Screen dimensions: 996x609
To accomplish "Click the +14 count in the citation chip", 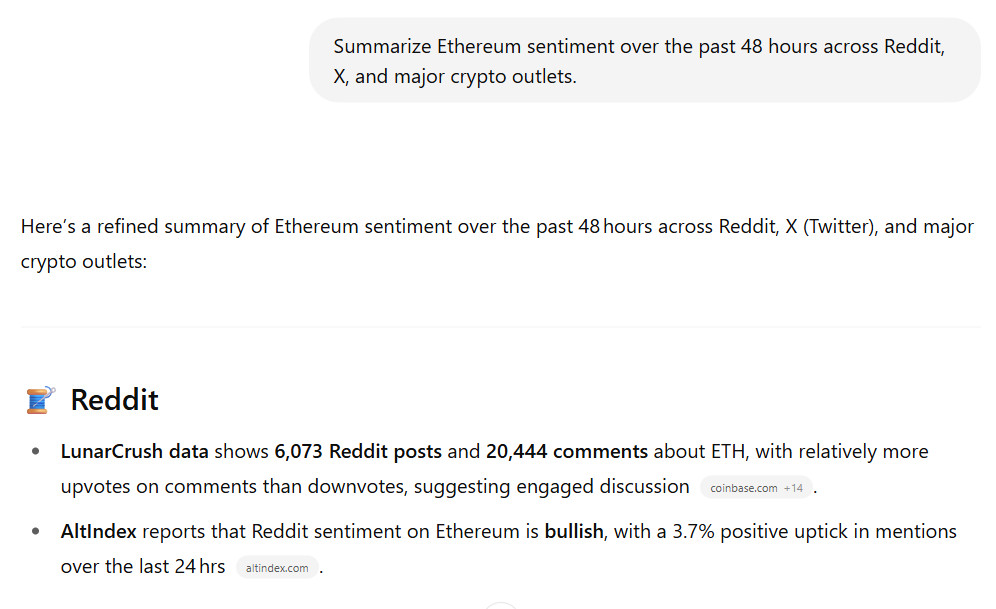I will point(793,488).
